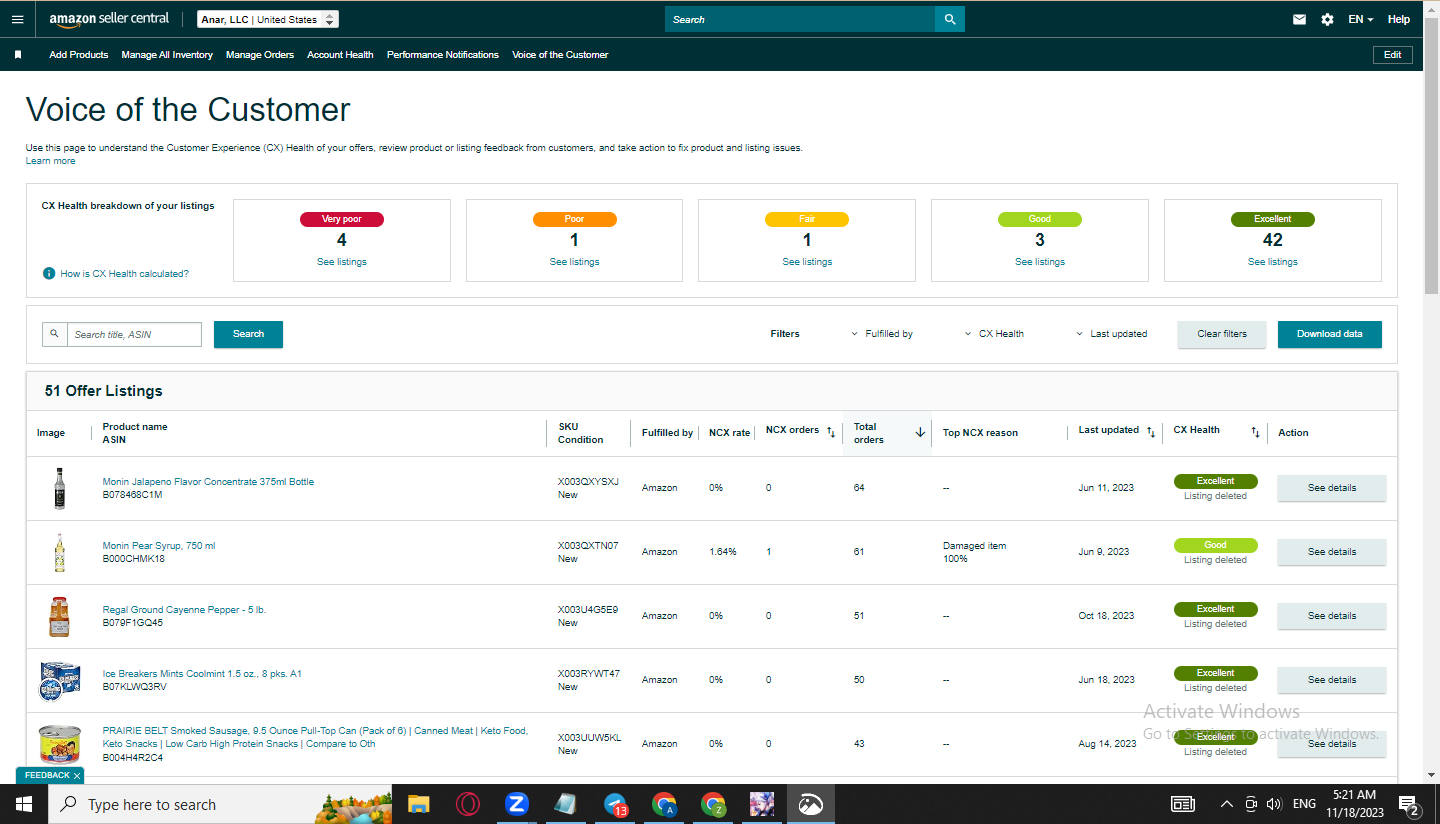Click the Search title, ASIN input field
Screen dimensions: 1440x824
click(134, 334)
